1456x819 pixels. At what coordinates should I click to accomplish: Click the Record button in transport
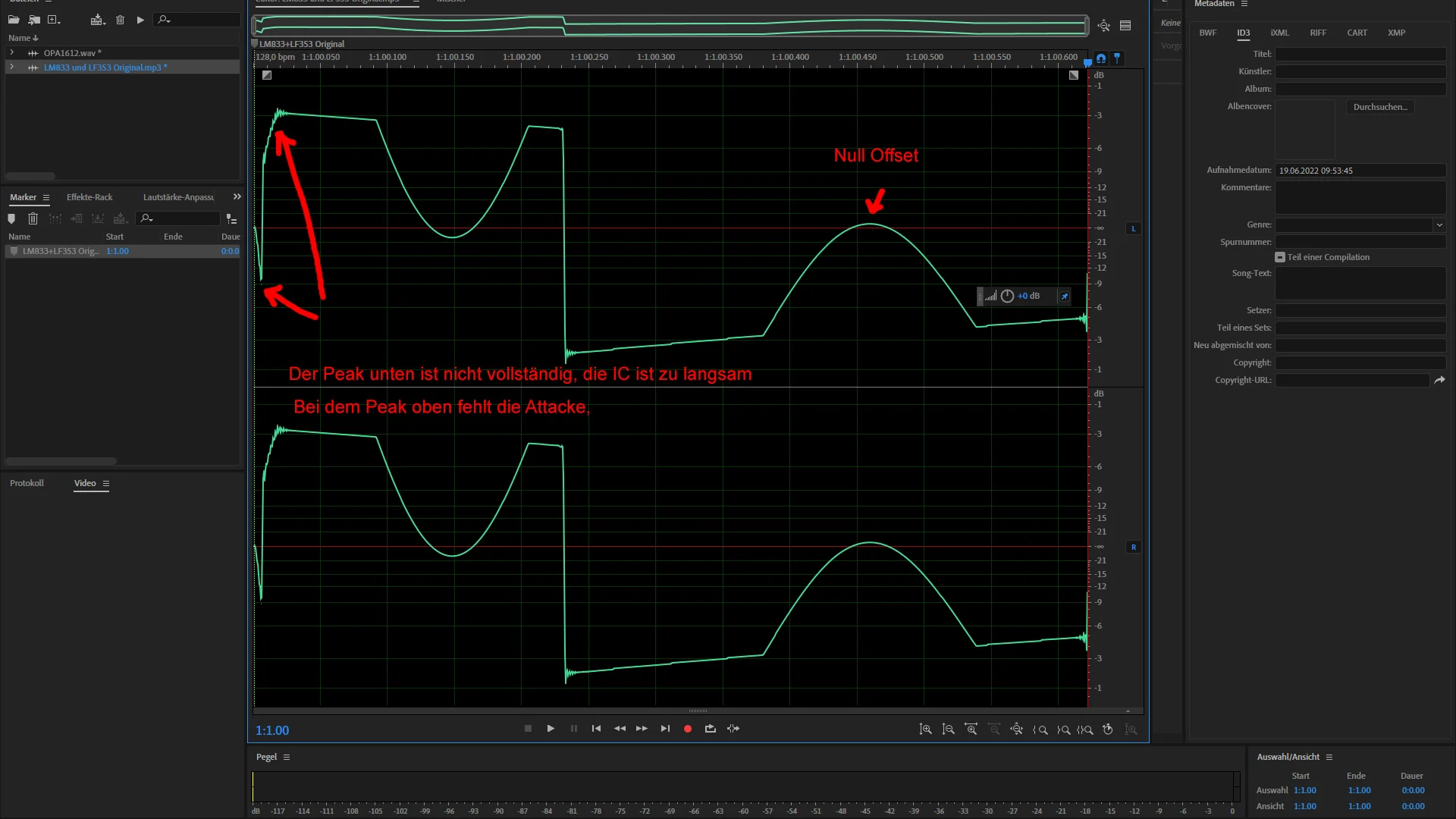[687, 729]
